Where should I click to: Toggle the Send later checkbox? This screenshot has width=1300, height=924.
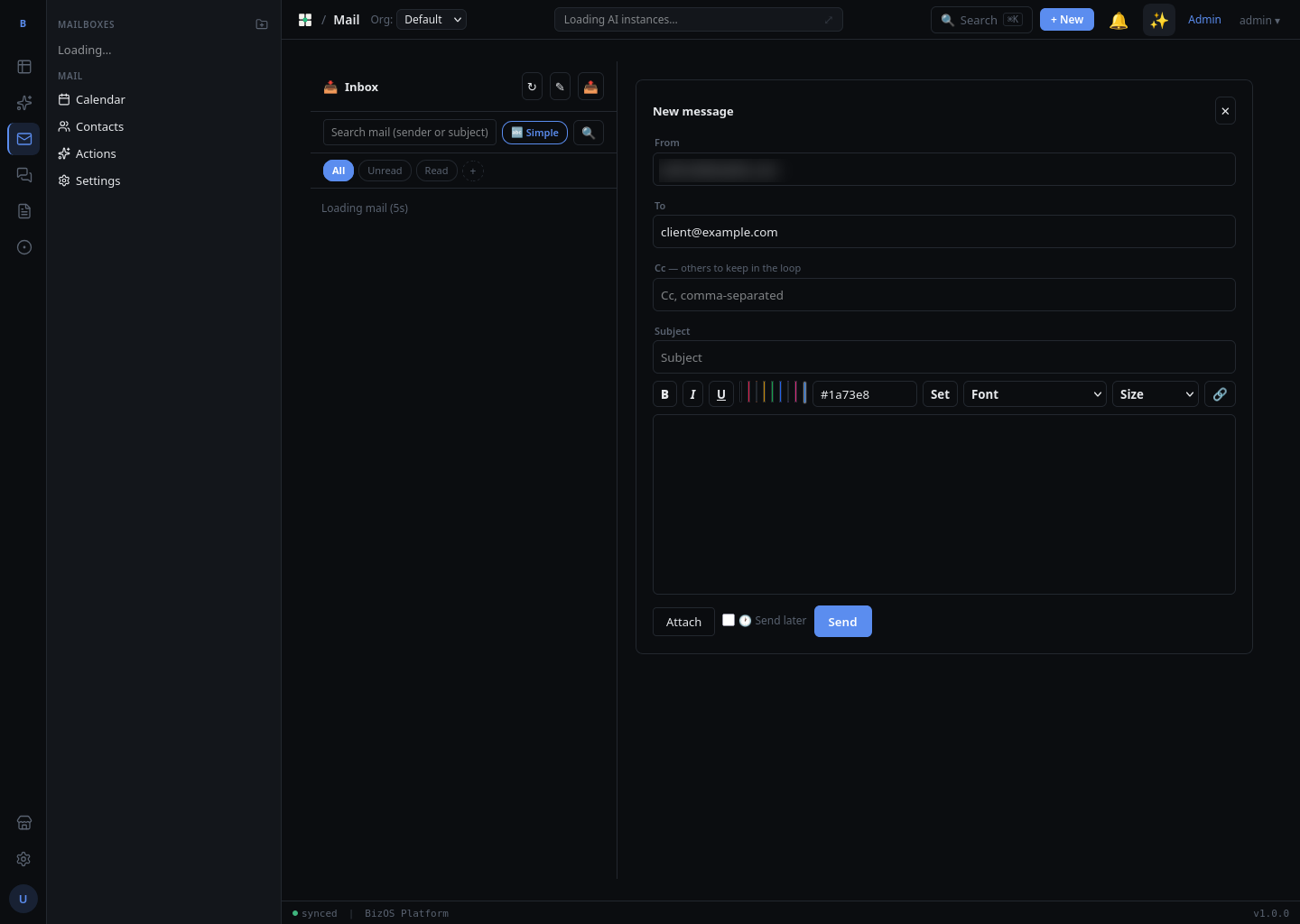729,620
